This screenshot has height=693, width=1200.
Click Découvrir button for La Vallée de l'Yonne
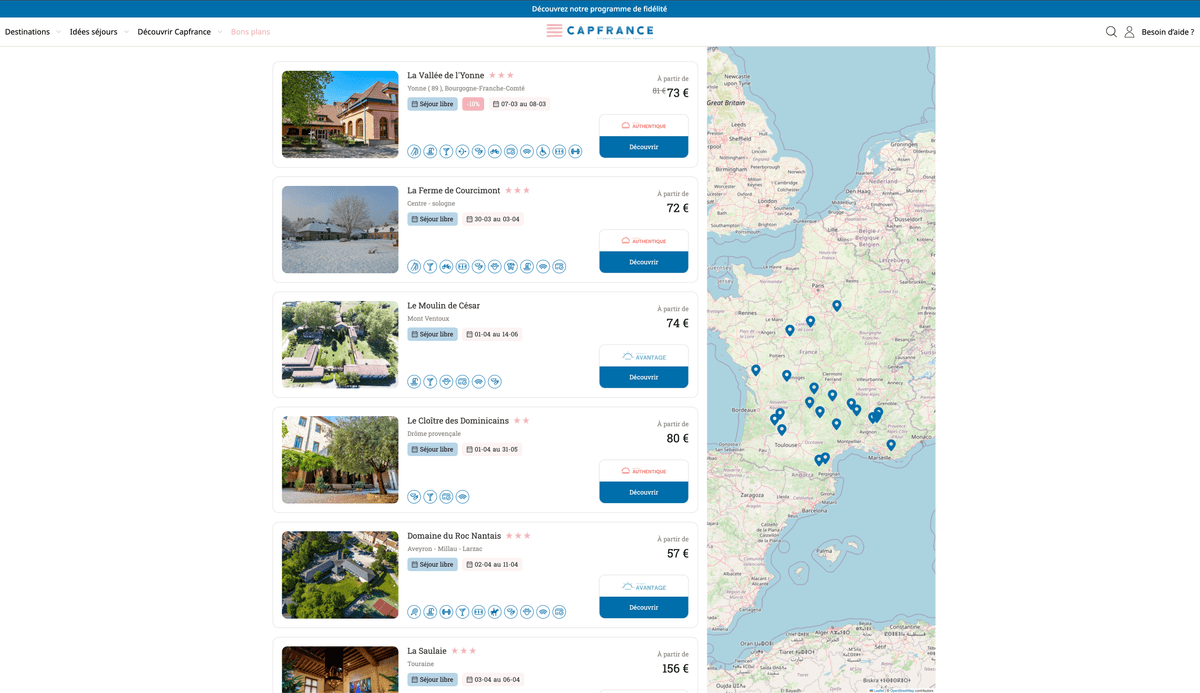pos(643,147)
